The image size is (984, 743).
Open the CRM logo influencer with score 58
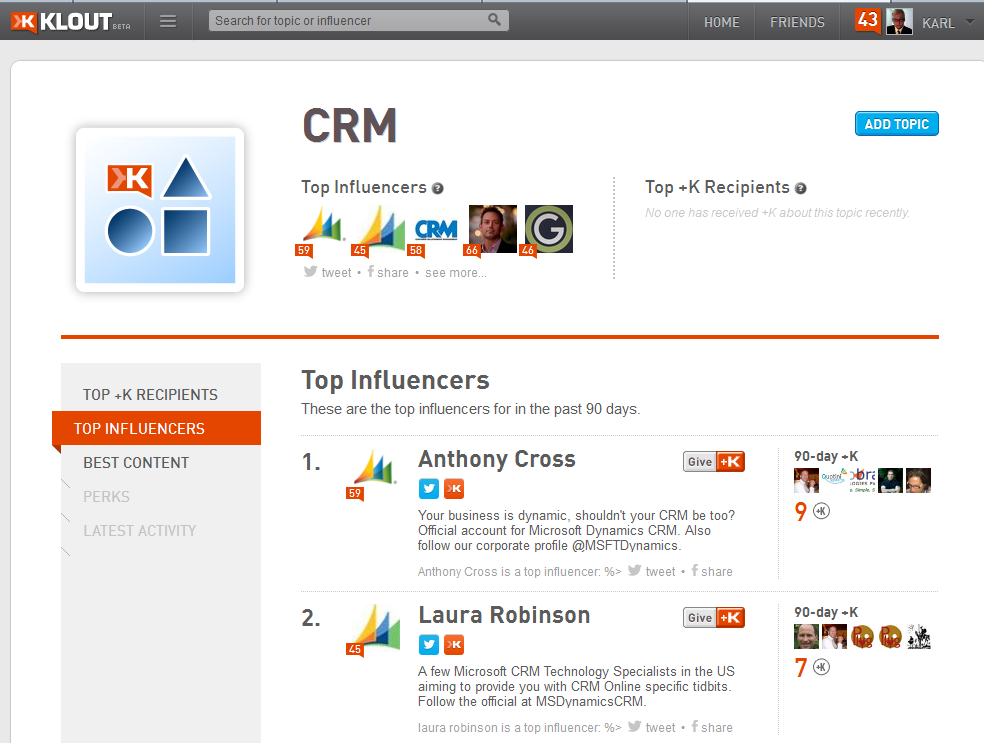(436, 230)
